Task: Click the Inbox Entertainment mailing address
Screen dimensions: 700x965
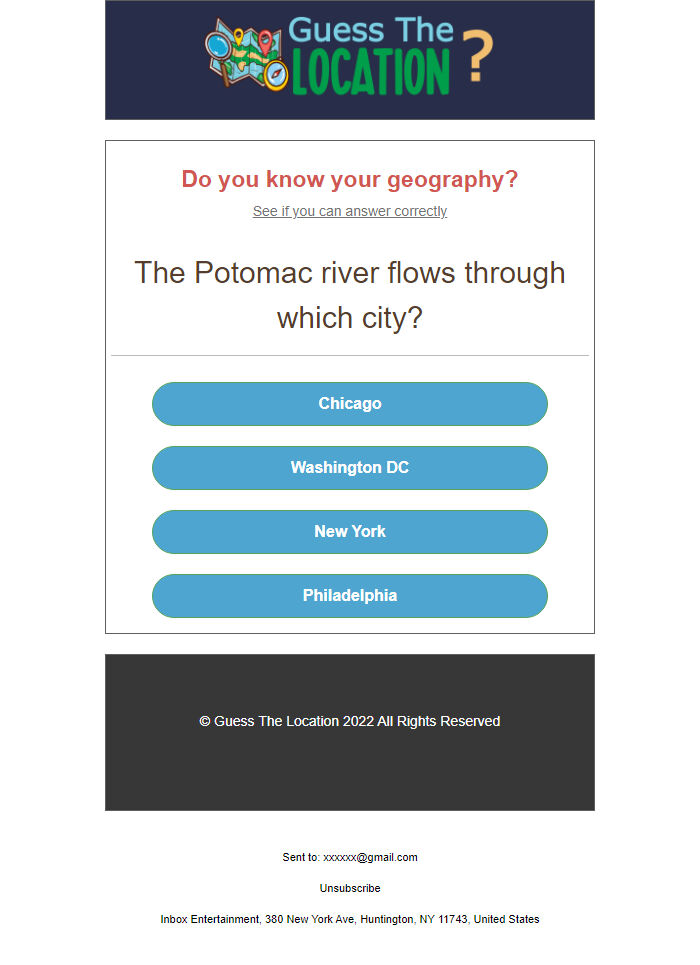Action: [350, 919]
